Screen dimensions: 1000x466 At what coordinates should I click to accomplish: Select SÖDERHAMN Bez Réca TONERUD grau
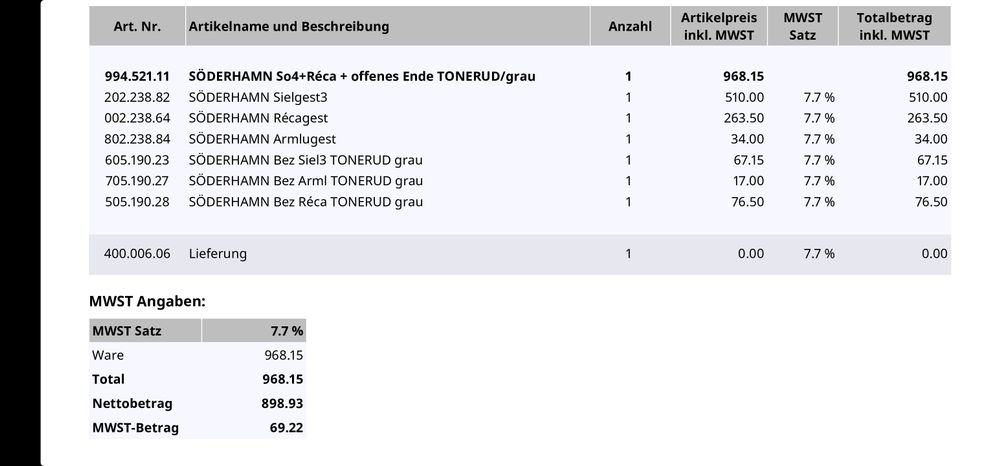(305, 202)
